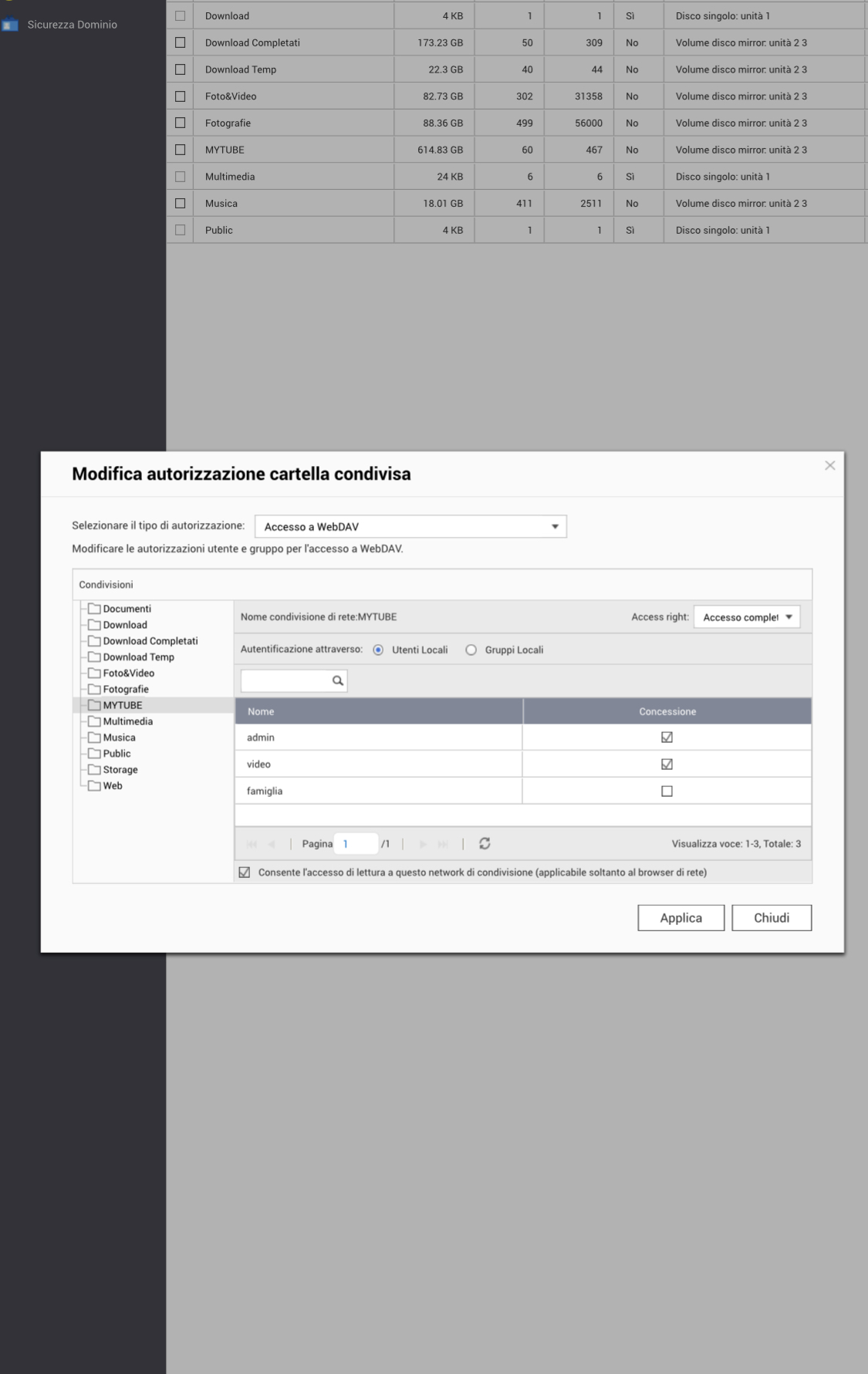Open the authorization type dropdown
Screen dimensions: 868x1374
tap(410, 526)
